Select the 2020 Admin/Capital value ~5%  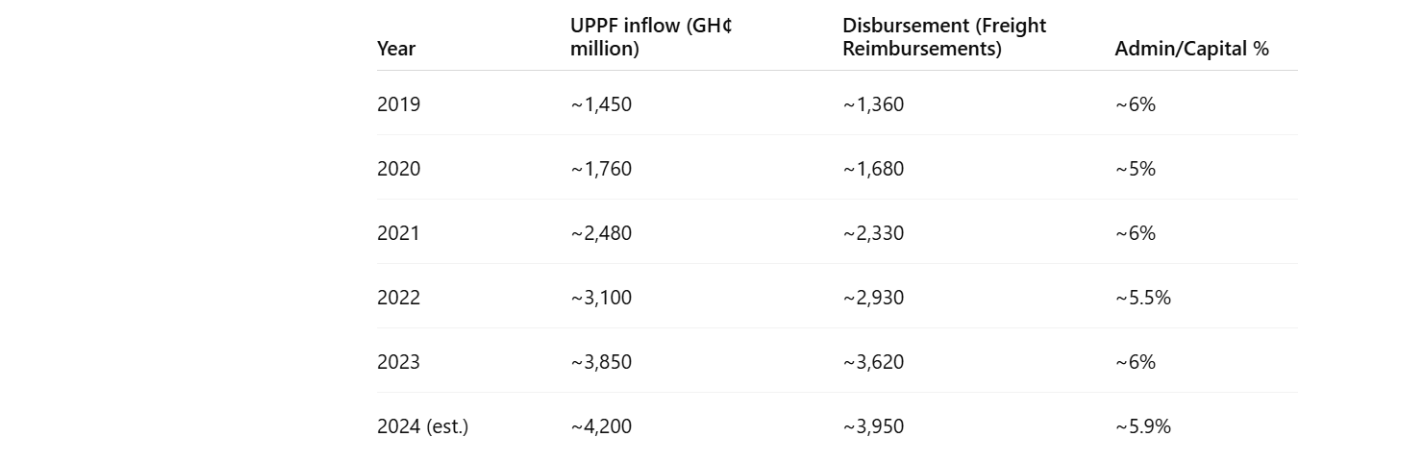click(1135, 168)
